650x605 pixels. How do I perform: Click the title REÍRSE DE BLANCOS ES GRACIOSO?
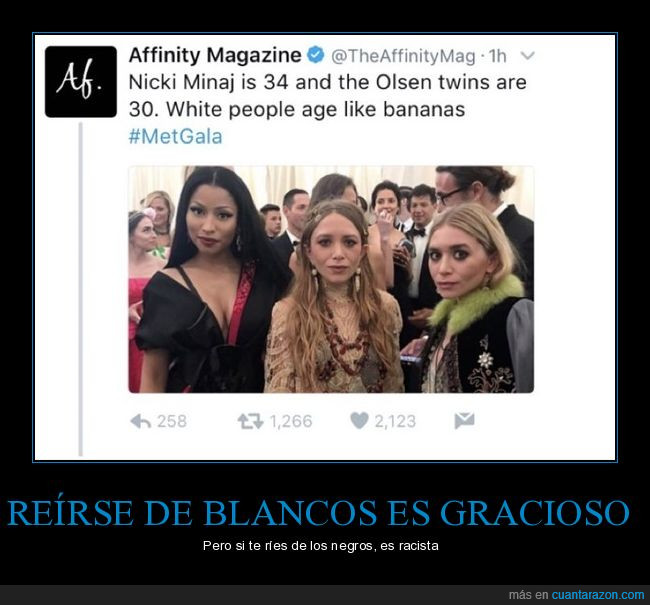[x=318, y=513]
